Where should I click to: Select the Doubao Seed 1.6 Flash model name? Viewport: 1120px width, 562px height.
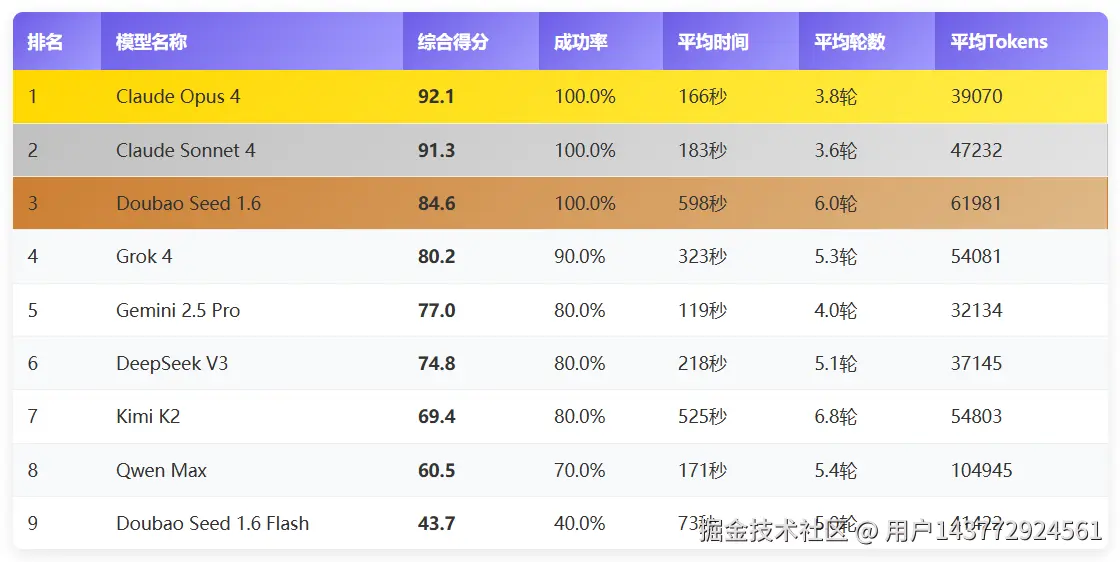click(x=213, y=523)
